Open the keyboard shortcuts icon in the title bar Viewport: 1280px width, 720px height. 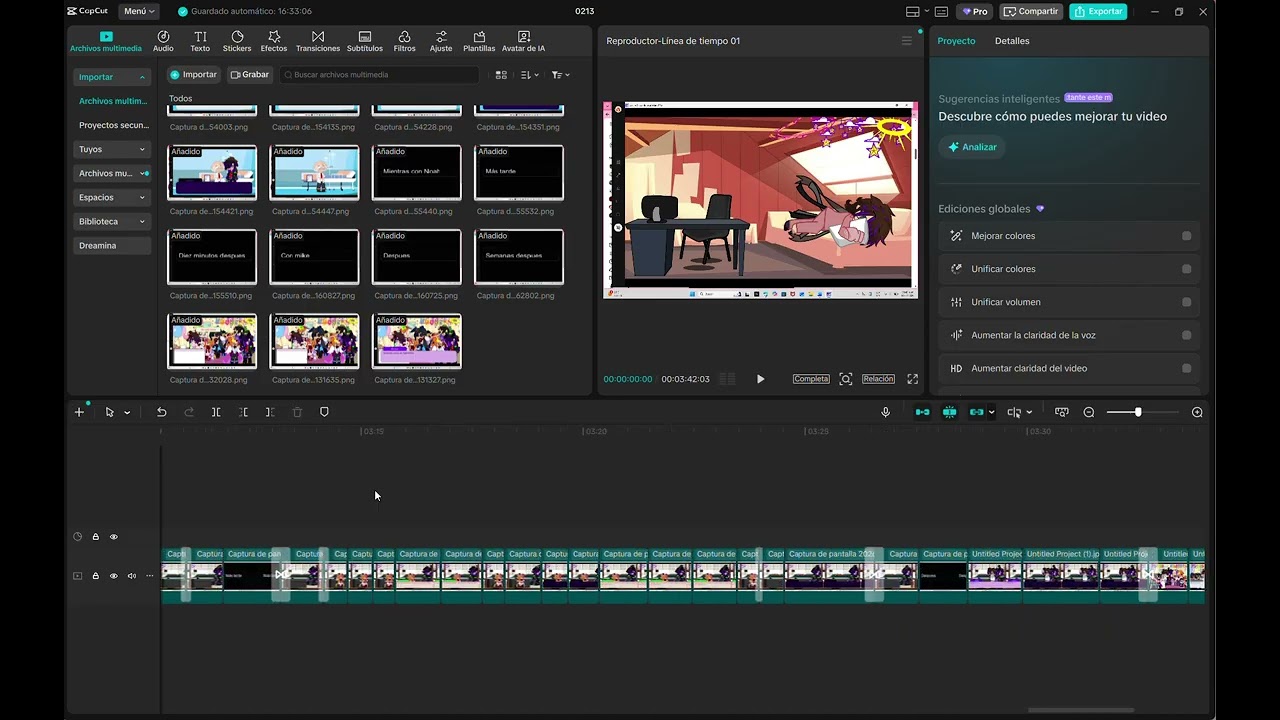pyautogui.click(x=941, y=12)
